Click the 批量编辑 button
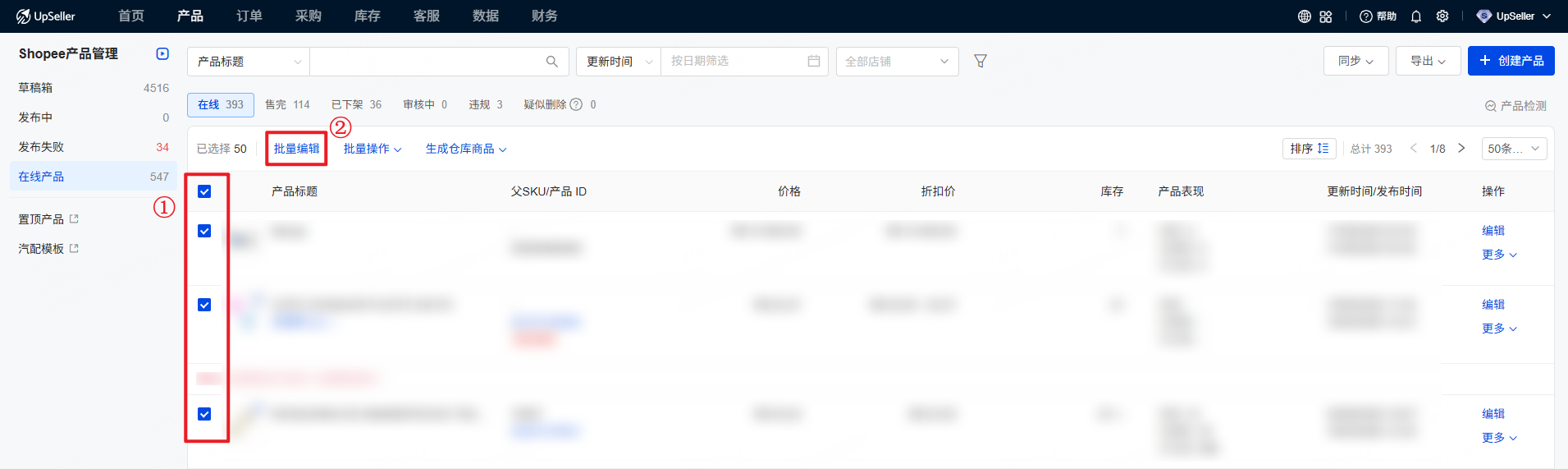1568x469 pixels. [296, 149]
